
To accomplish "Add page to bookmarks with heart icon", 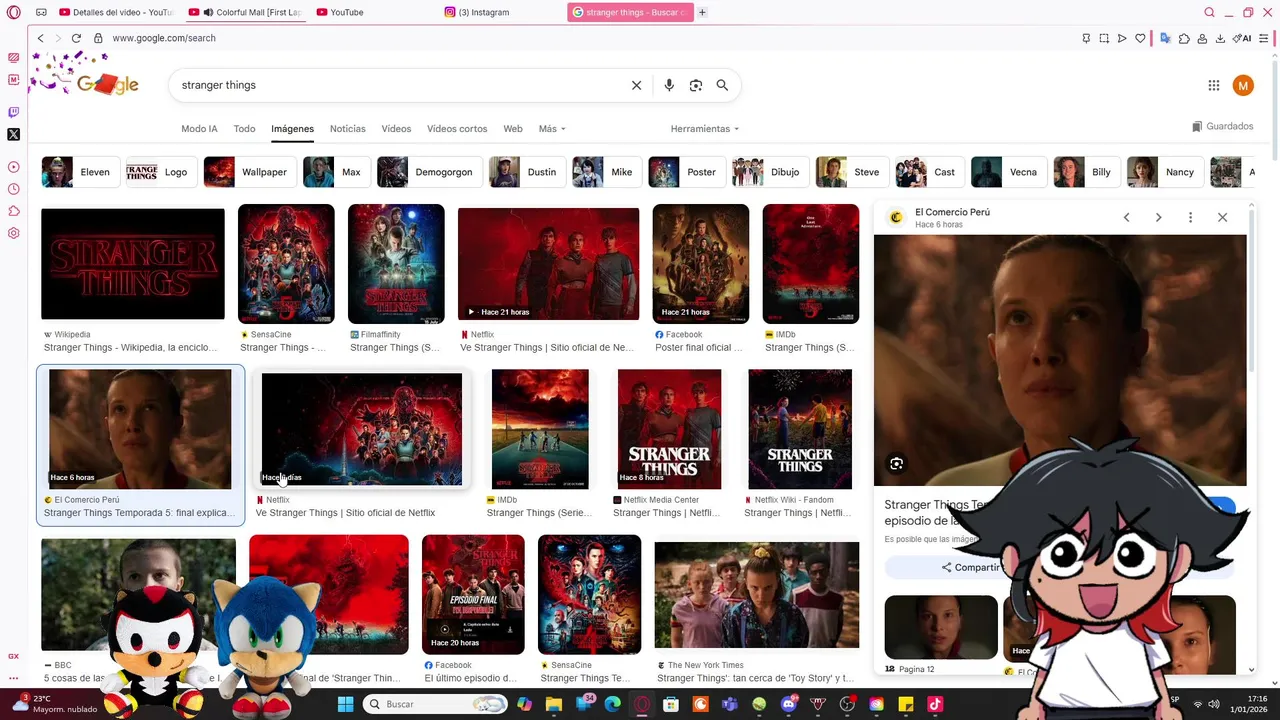I will [x=1140, y=38].
